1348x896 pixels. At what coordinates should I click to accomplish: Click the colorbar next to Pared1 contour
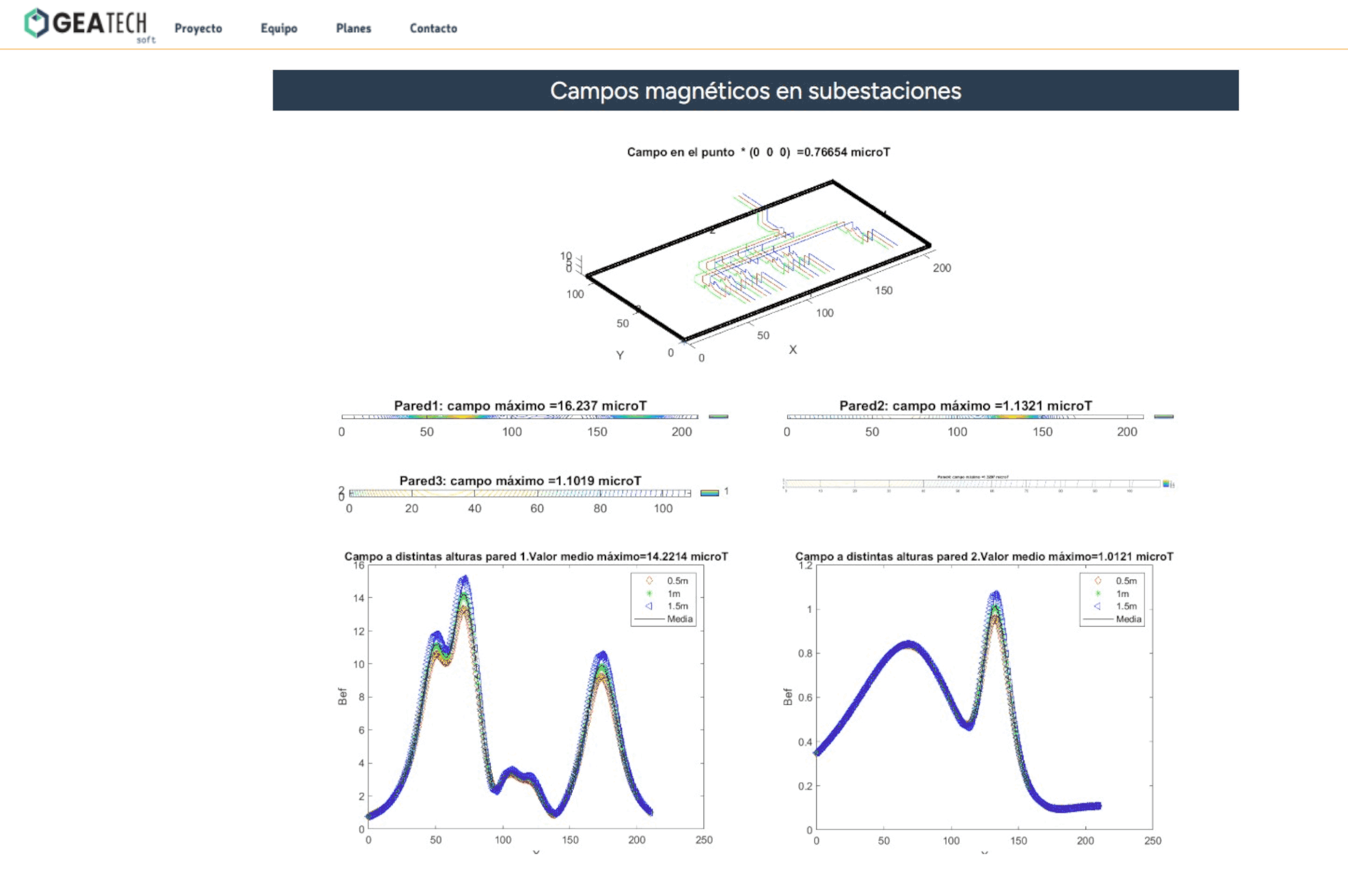coord(718,417)
